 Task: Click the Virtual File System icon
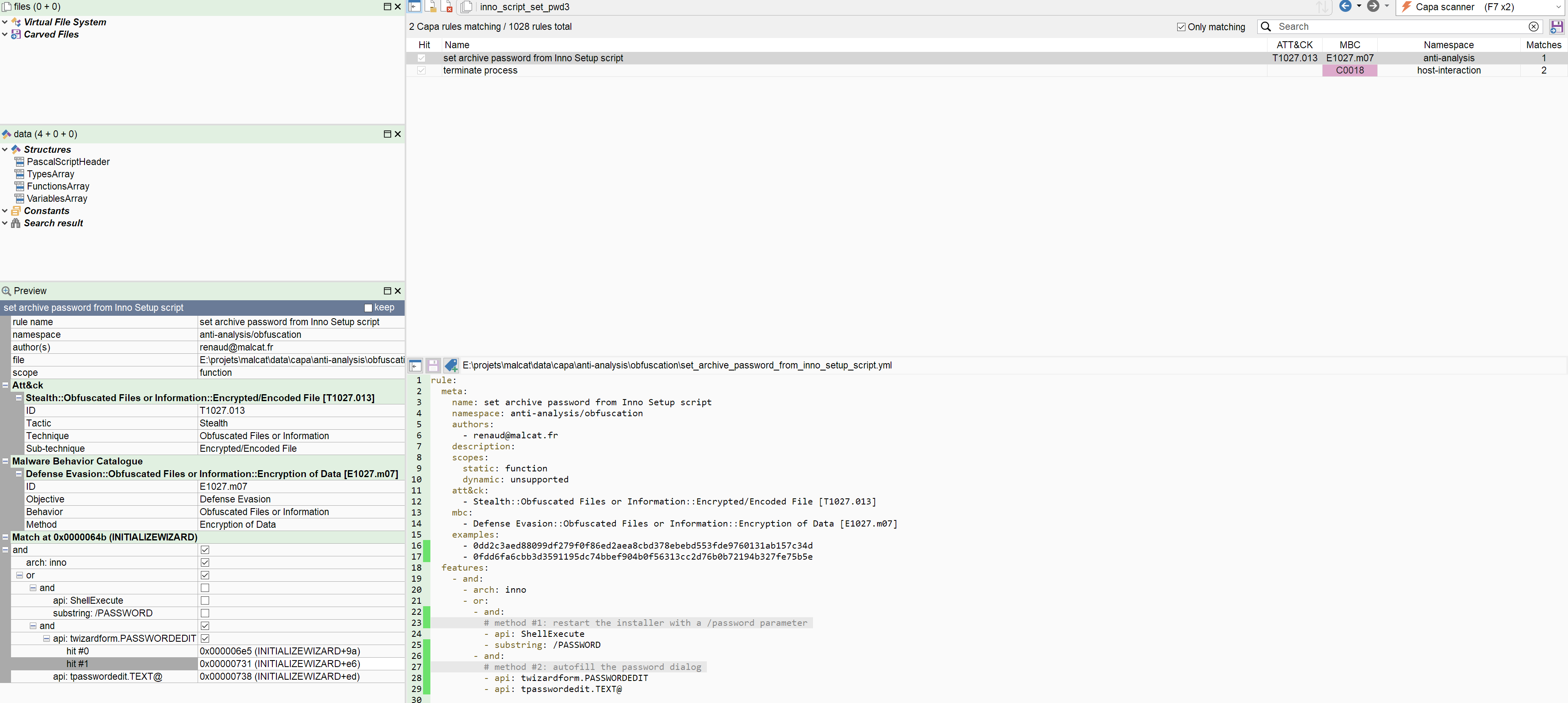(x=16, y=22)
